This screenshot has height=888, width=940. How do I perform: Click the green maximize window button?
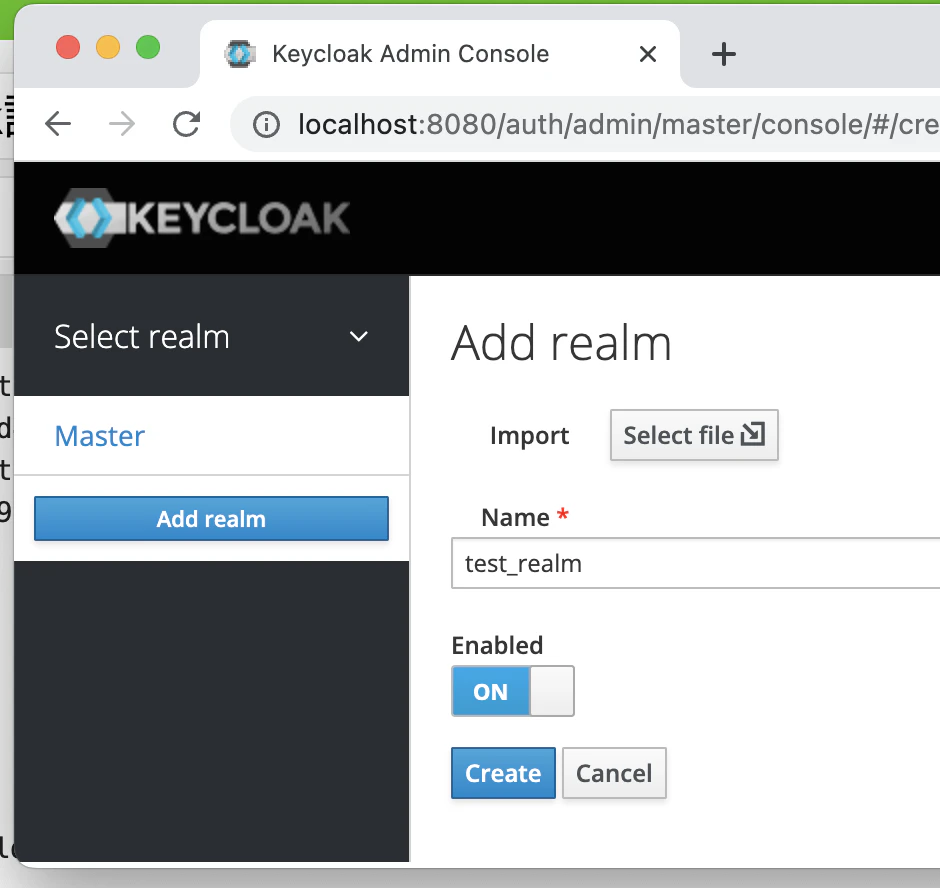click(148, 47)
